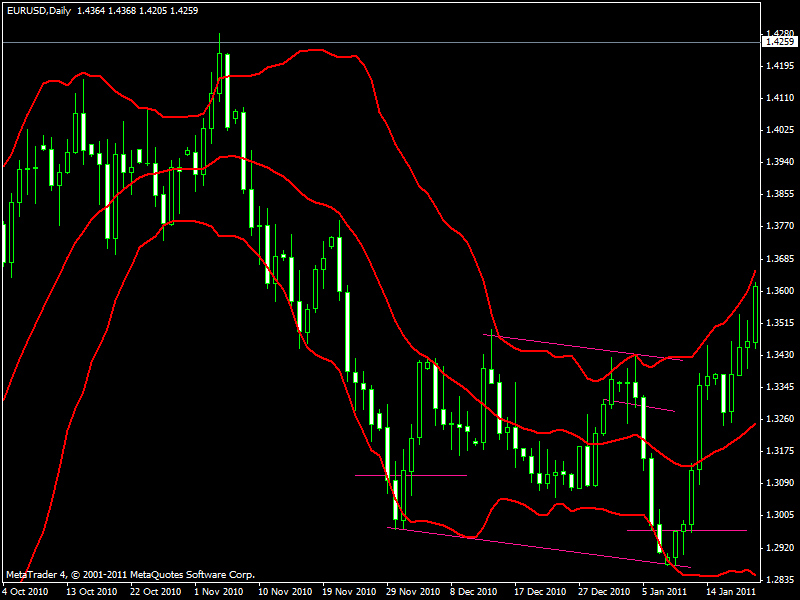The image size is (800, 600).
Task: Click the 17 Dec 2010 date label
Action: pyautogui.click(x=541, y=591)
